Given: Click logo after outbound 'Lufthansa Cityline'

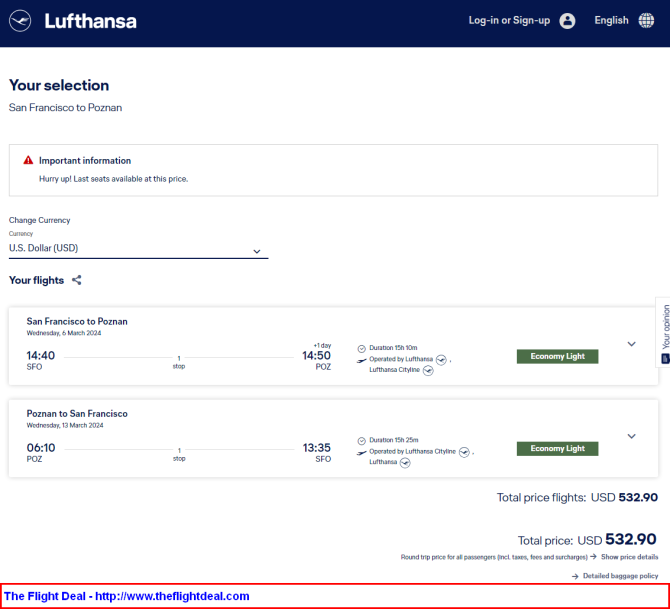Looking at the screenshot, I should (428, 371).
